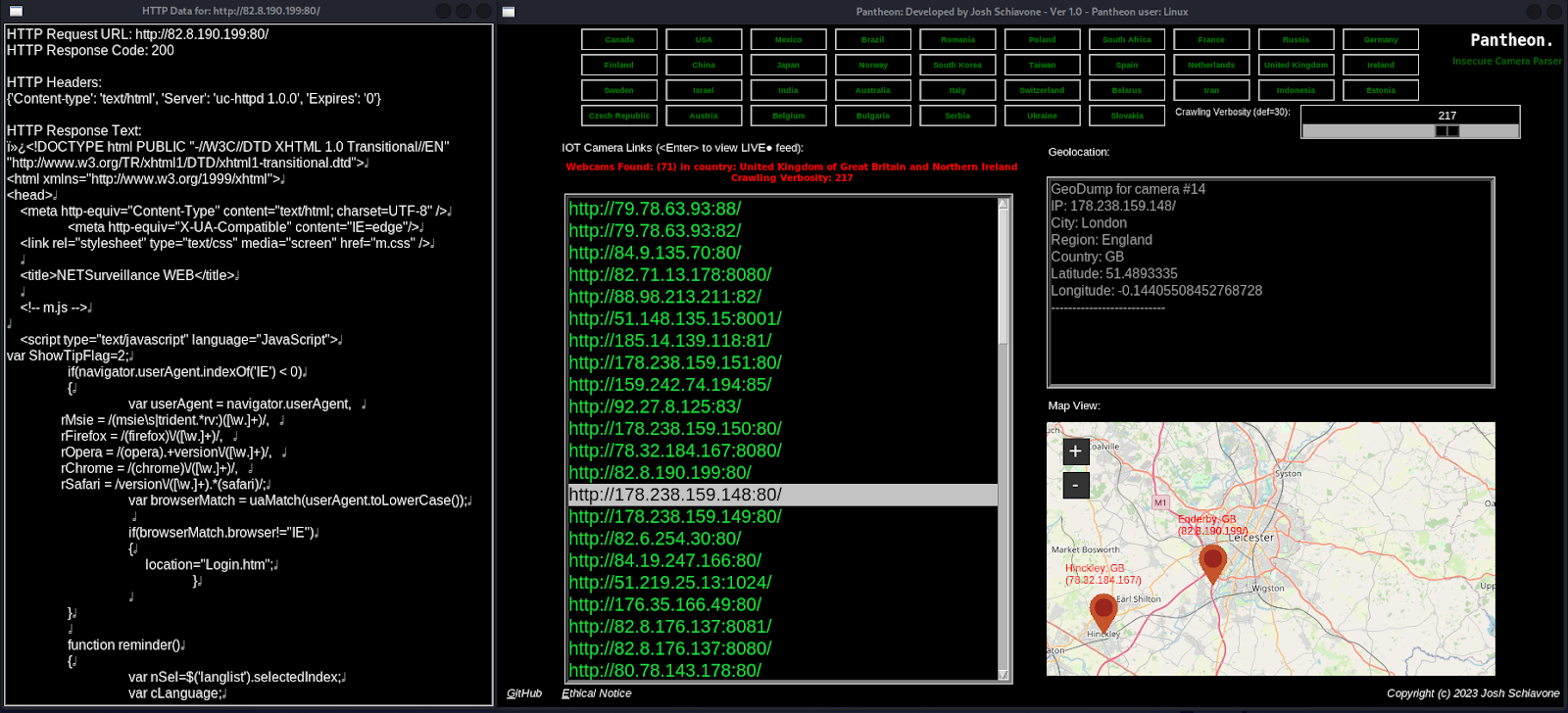The image size is (1568, 713).
Task: Click the Insecure Camera Parser subtitle text
Action: pyautogui.click(x=1507, y=61)
